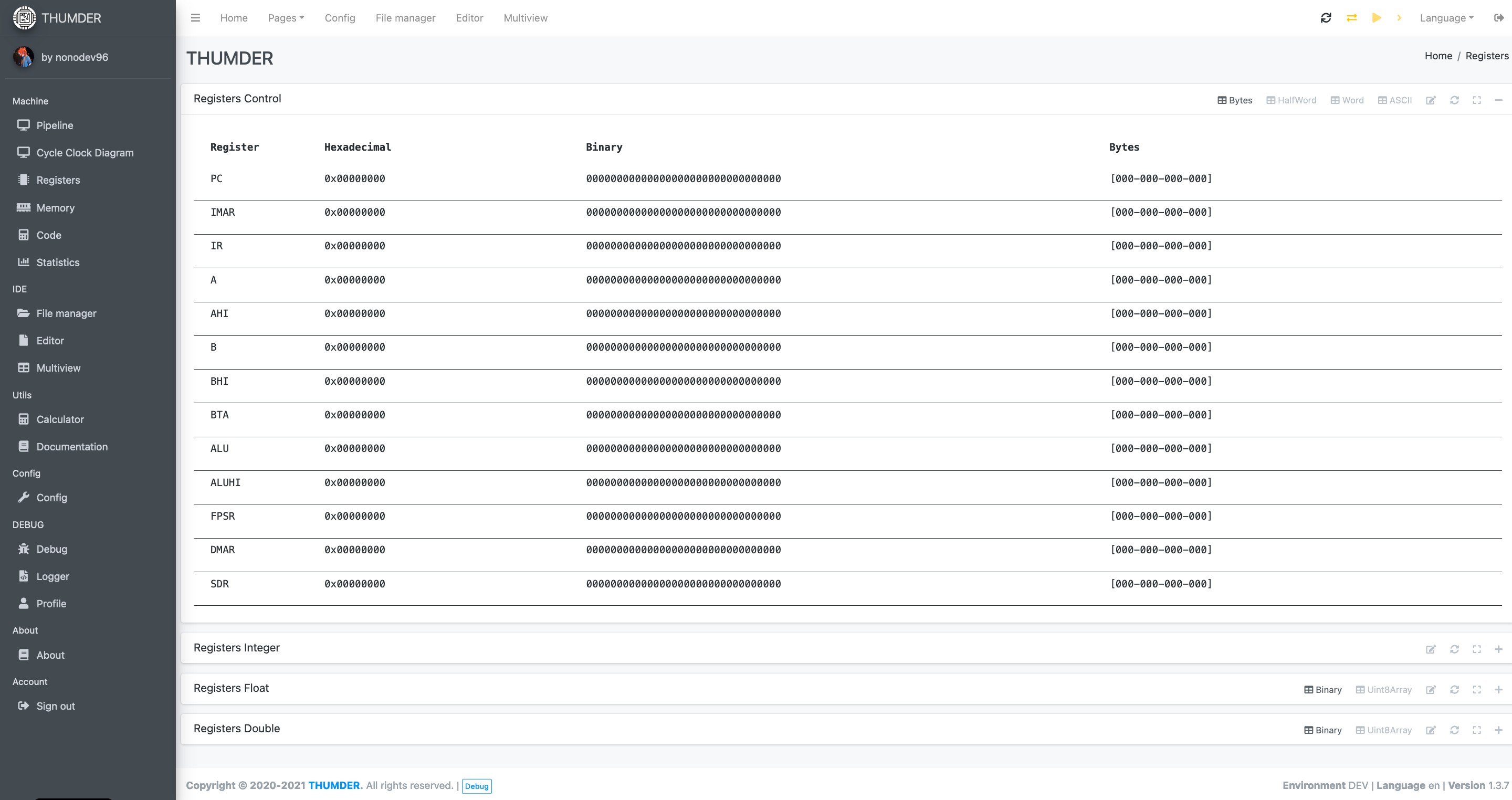Expand the Registers Double panel
The image size is (1512, 800).
click(x=1498, y=730)
